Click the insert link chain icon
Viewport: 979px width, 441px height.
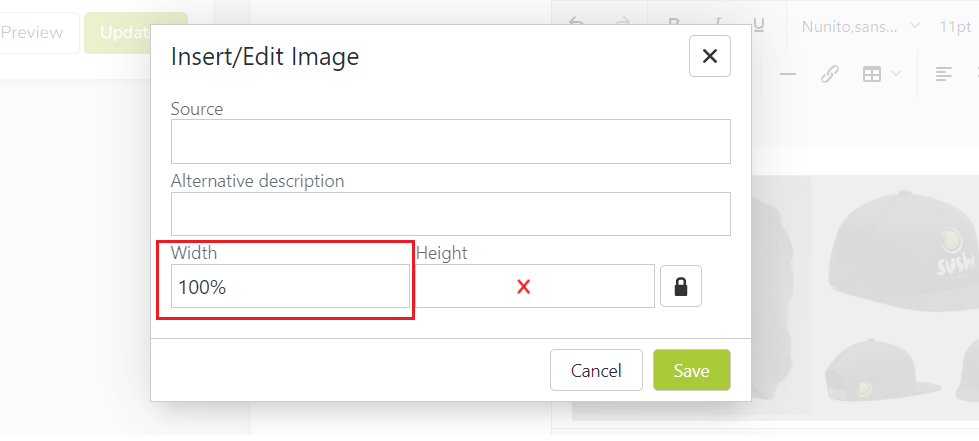tap(829, 74)
